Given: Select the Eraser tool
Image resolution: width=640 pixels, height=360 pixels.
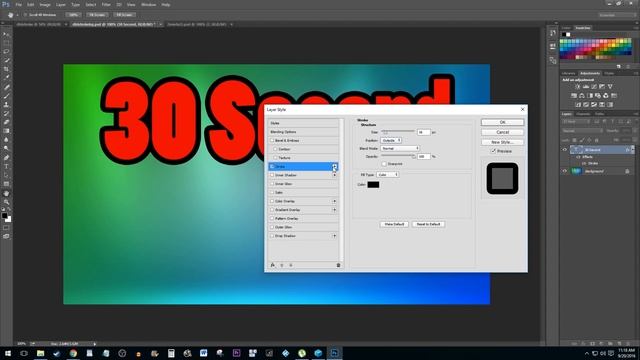Looking at the screenshot, I should pos(6,122).
